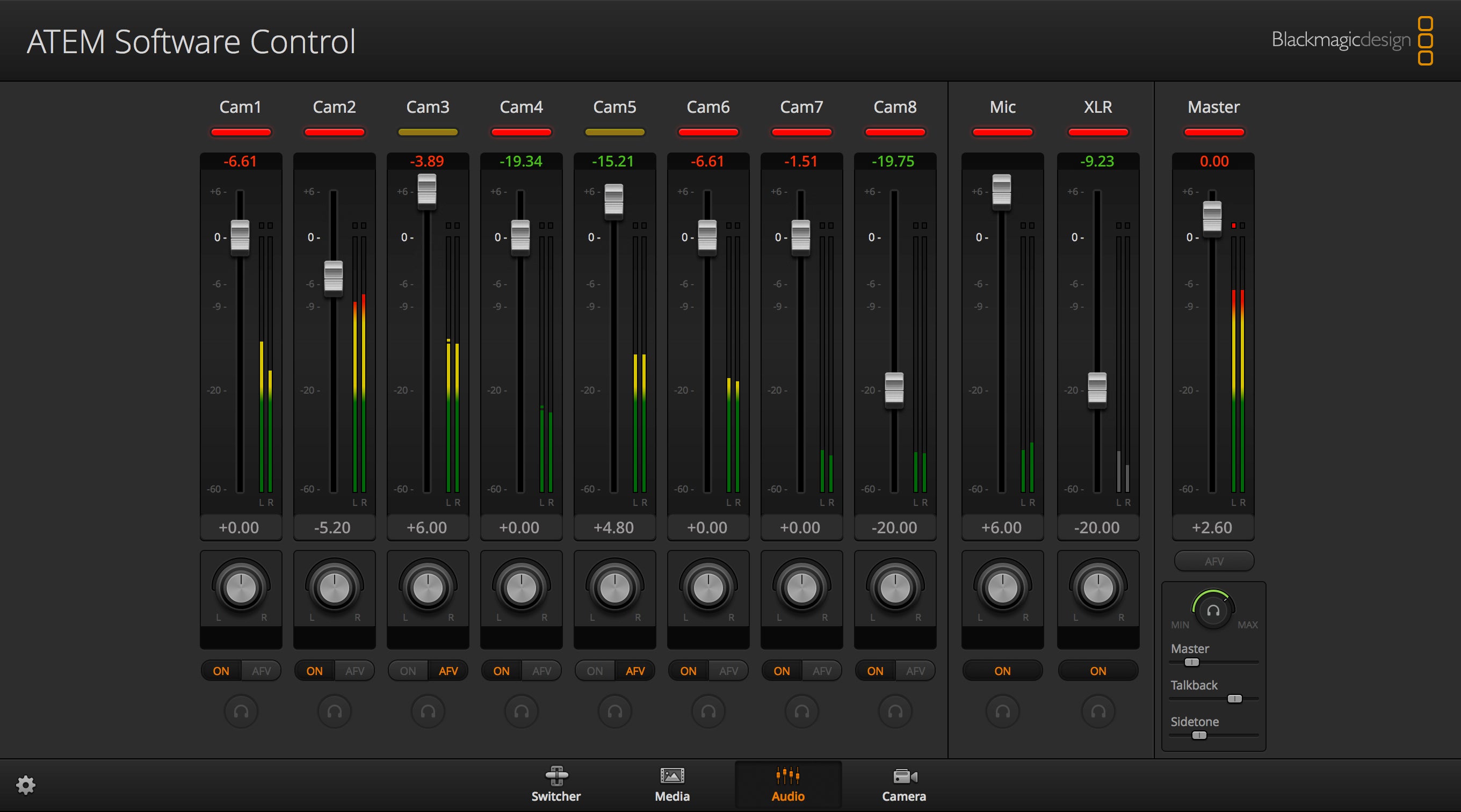Screen dimensions: 1461x812
Task: Turn off the XLR ON button
Action: 1098,671
